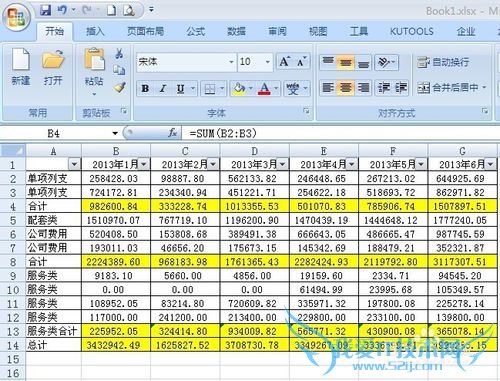Image resolution: width=500 pixels, height=381 pixels.
Task: Click the fx insert function icon
Action: [x=172, y=133]
